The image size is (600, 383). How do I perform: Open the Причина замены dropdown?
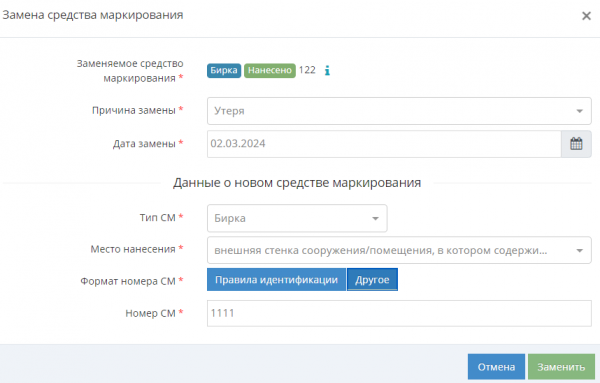point(399,111)
